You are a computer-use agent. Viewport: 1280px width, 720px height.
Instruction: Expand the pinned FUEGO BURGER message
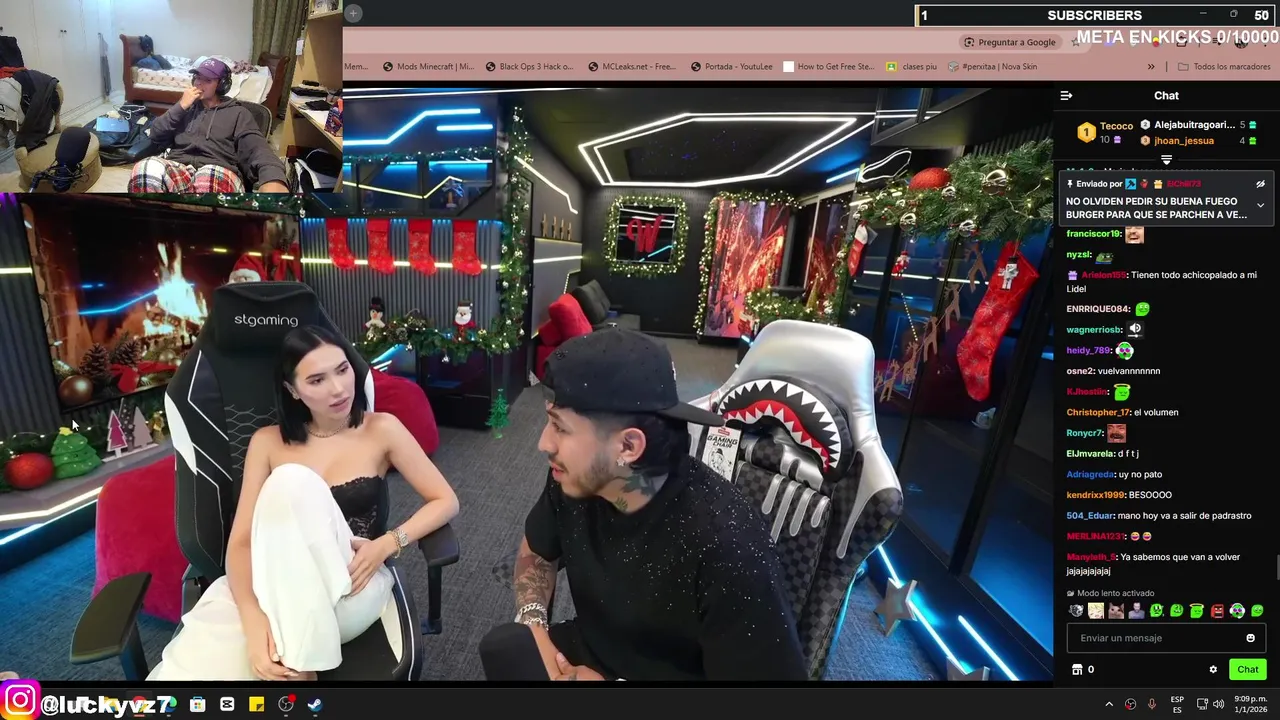tap(1260, 206)
